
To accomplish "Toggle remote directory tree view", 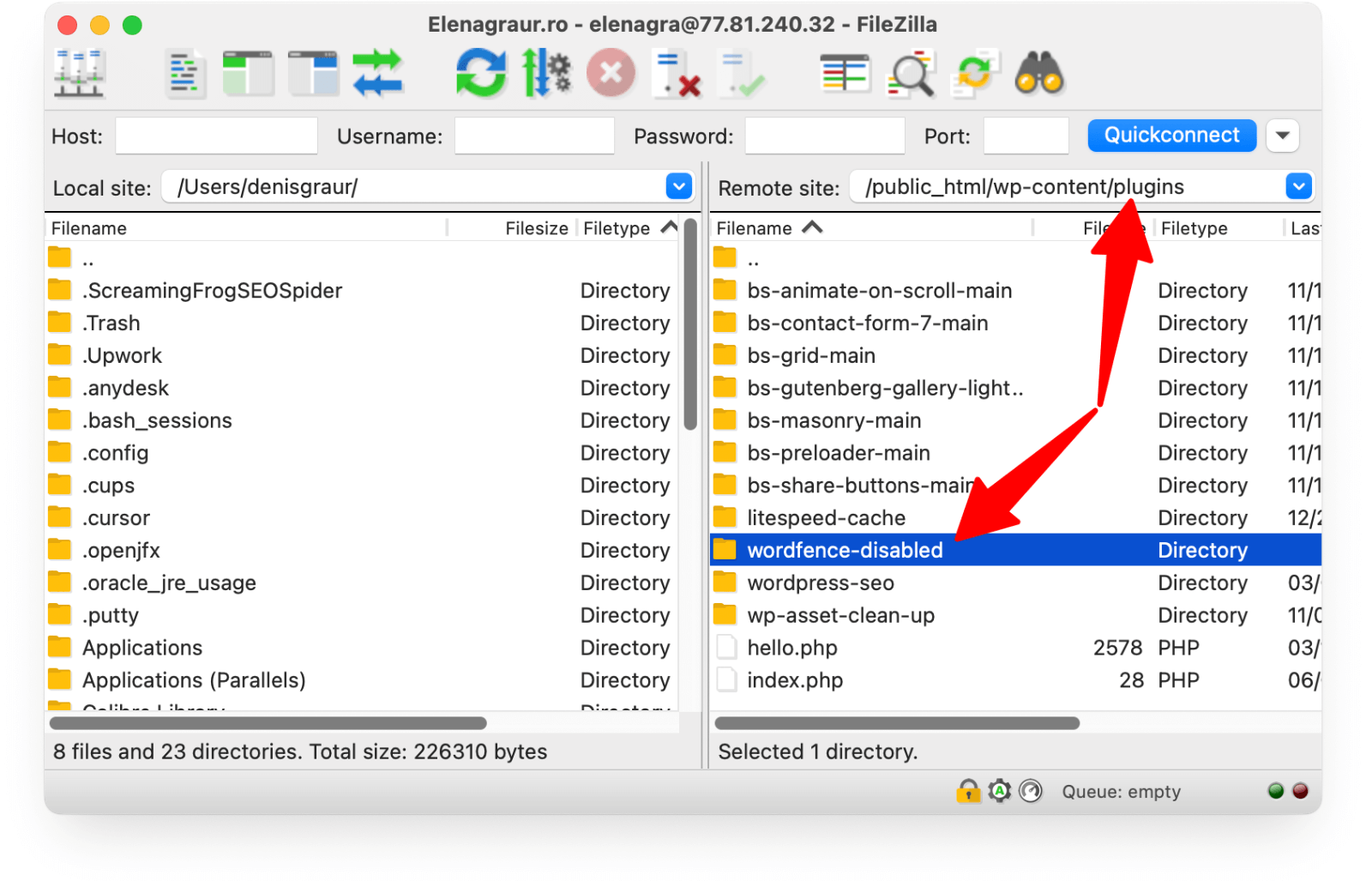I will pos(313,74).
